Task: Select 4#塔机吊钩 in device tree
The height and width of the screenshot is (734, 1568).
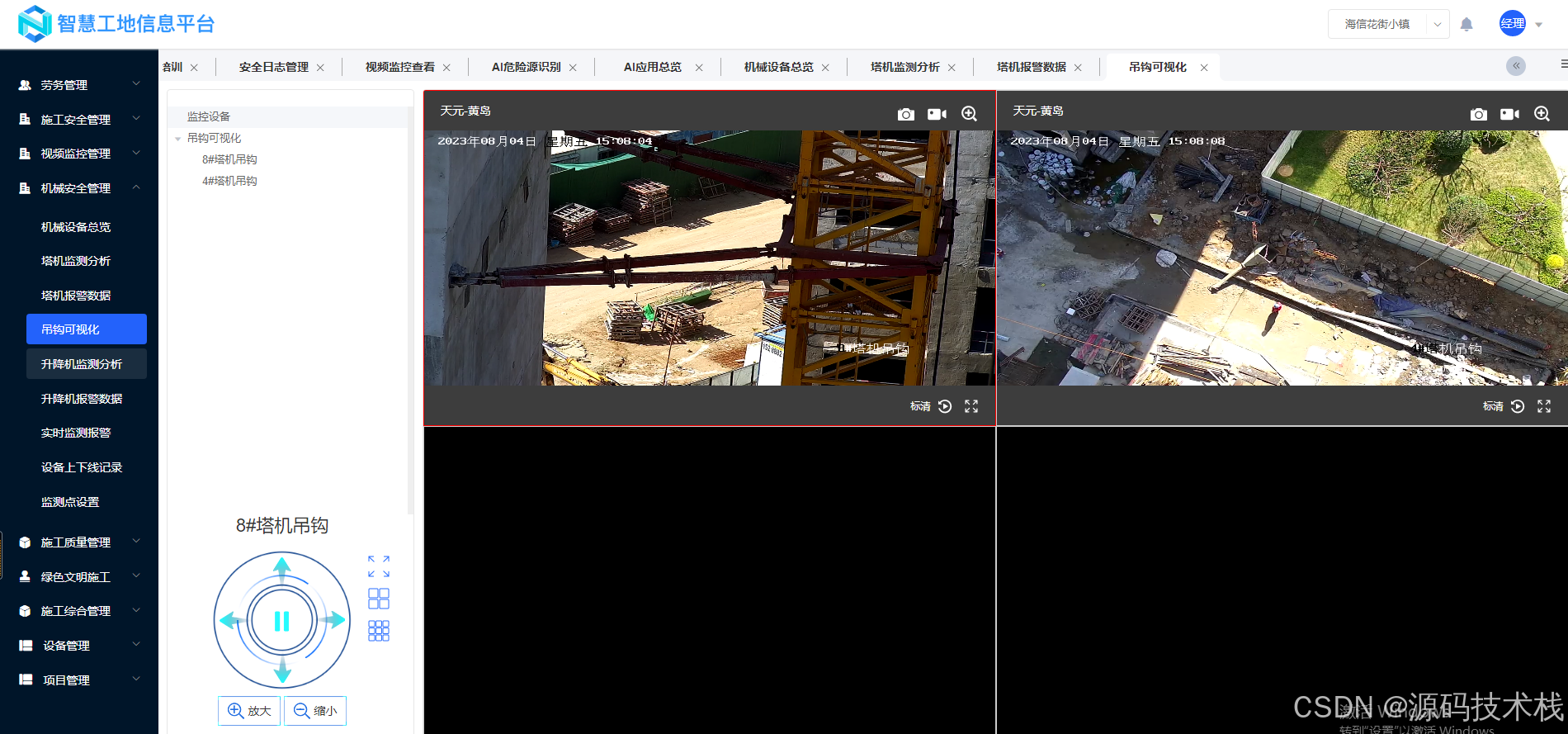Action: pyautogui.click(x=229, y=181)
